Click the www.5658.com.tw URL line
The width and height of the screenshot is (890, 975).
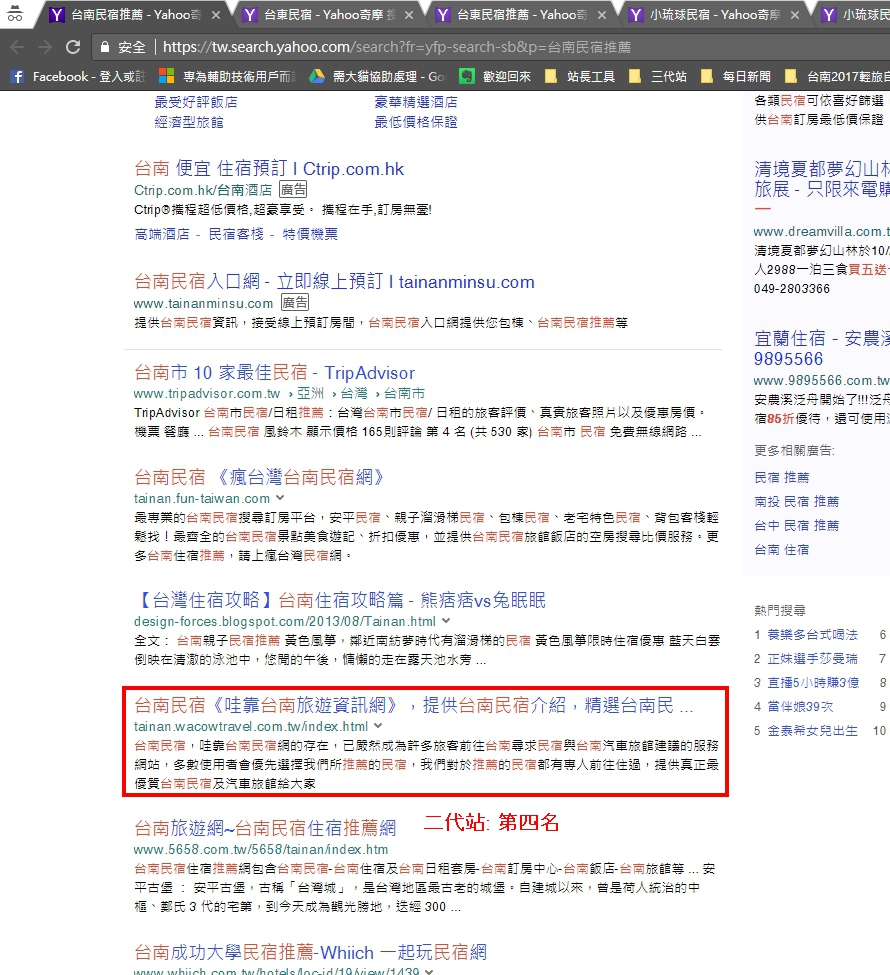[x=261, y=849]
